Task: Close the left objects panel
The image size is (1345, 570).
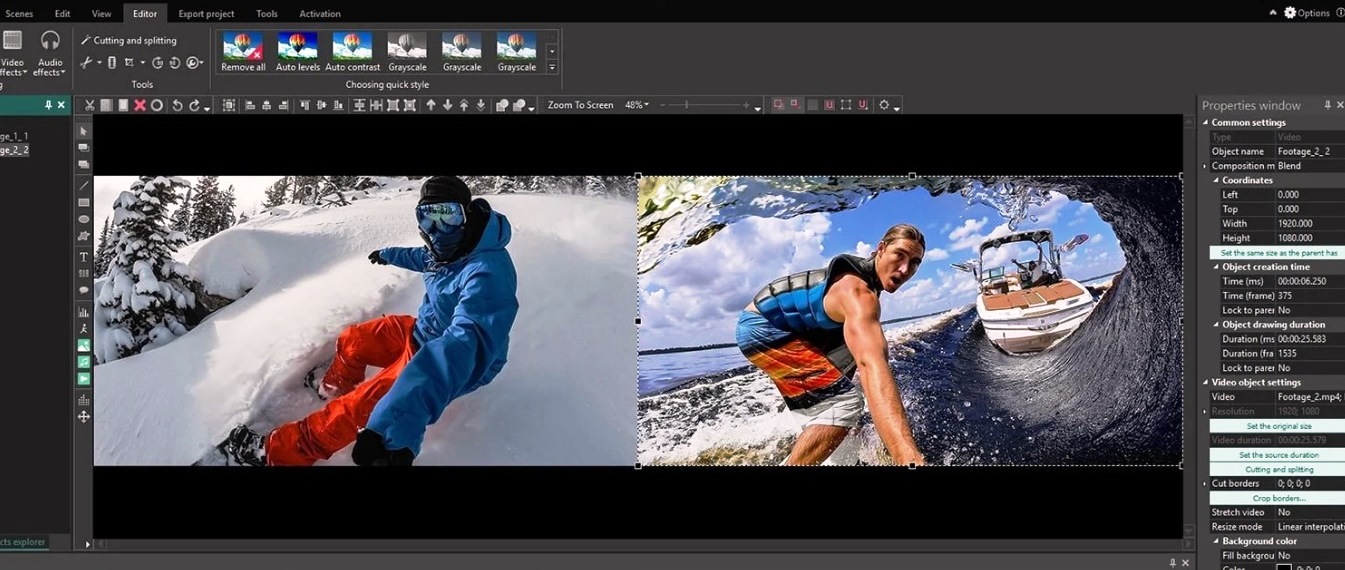Action: click(61, 105)
